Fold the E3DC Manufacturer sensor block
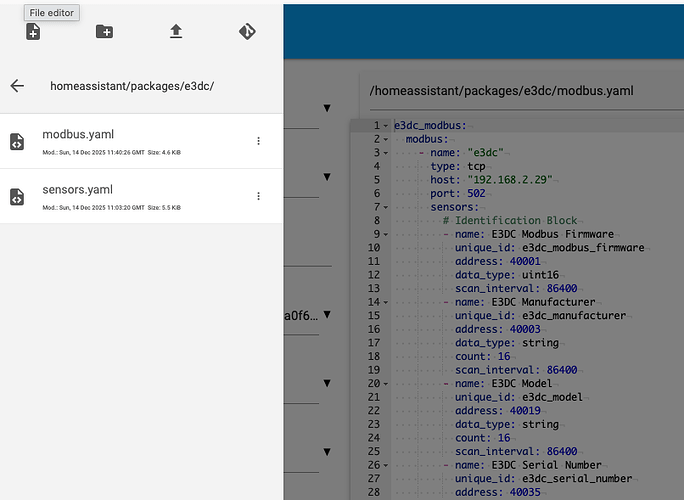Viewport: 684px width, 500px height. click(x=387, y=302)
